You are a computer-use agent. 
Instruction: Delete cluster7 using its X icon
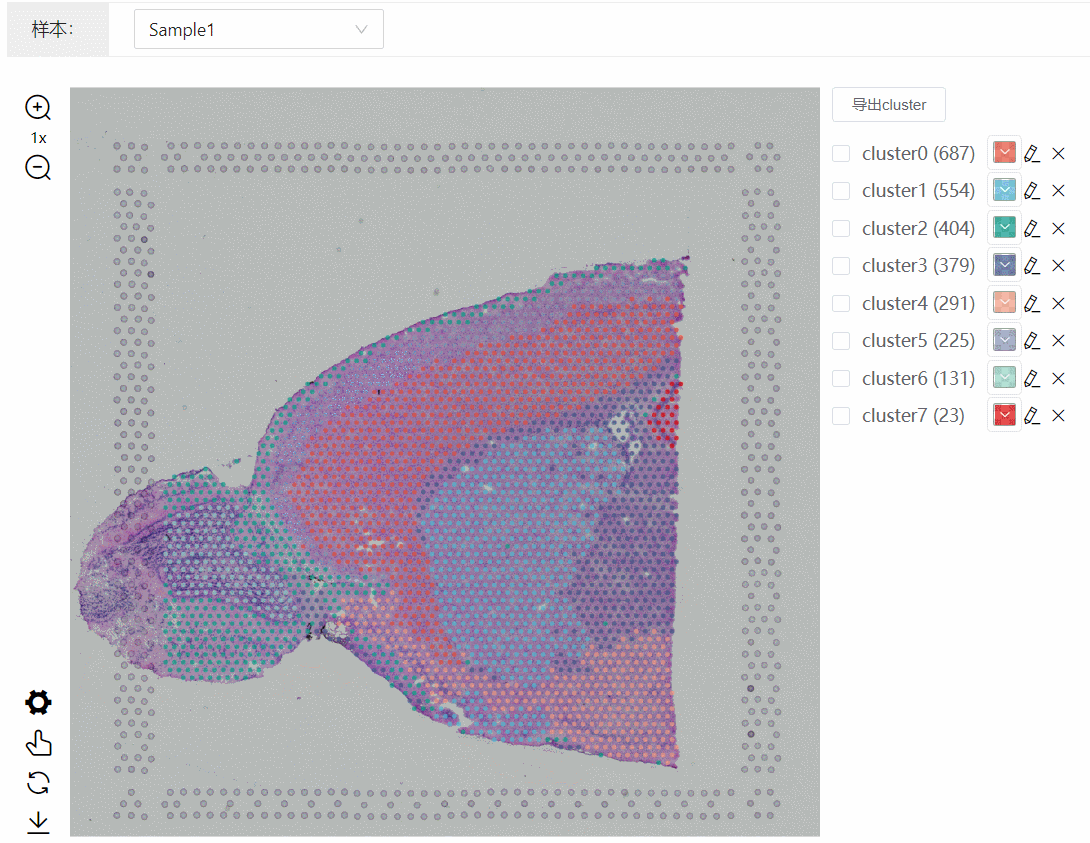tap(1059, 416)
